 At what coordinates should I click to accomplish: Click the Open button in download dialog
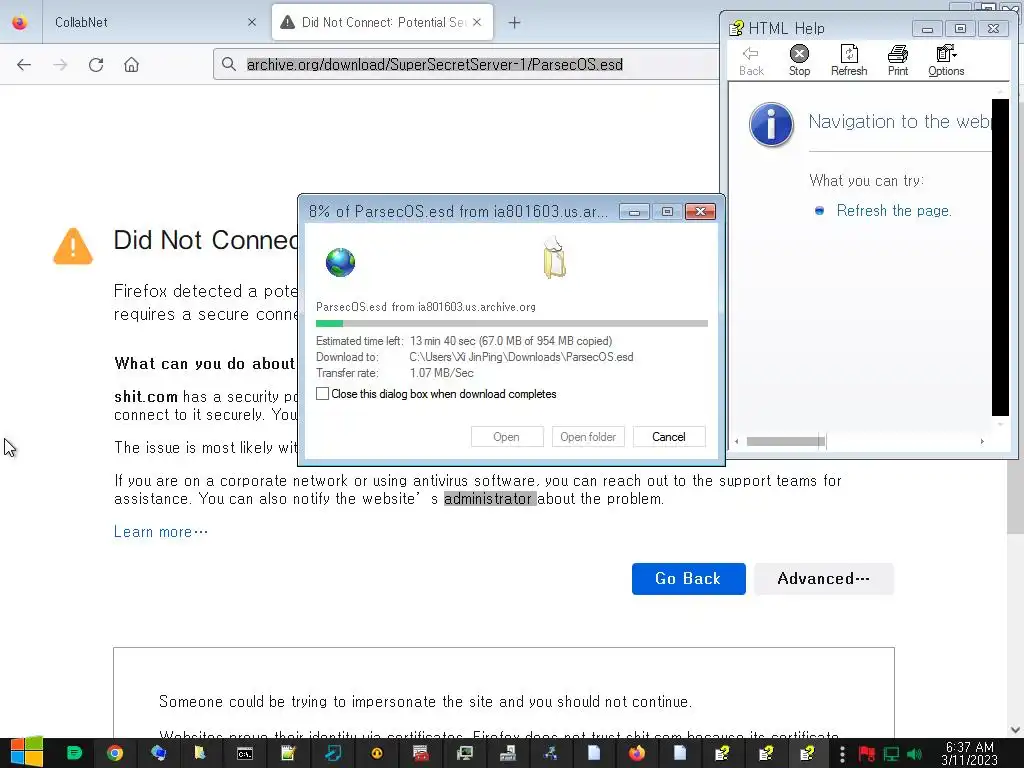[x=507, y=437]
